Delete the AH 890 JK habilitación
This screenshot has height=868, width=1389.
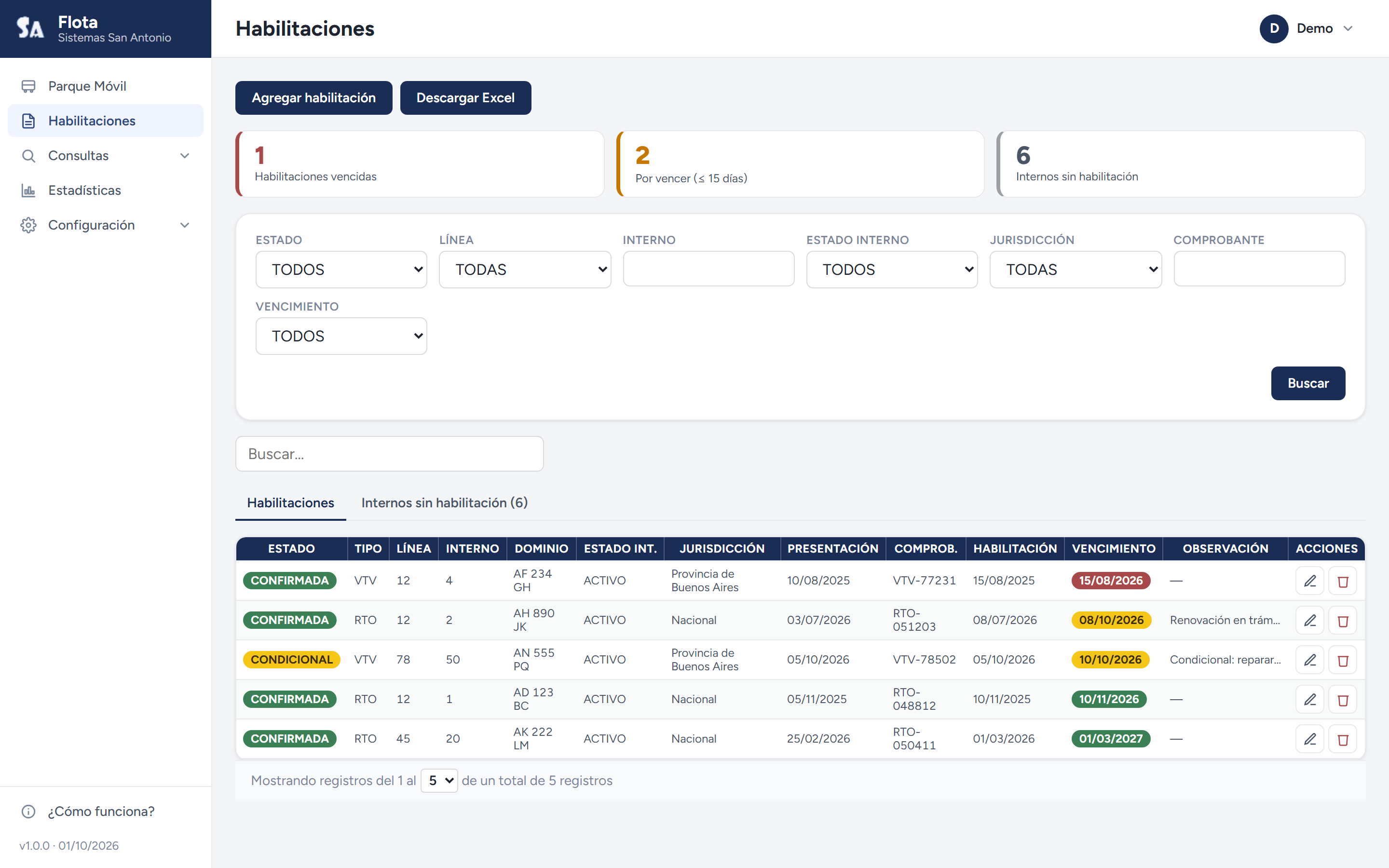click(x=1343, y=621)
